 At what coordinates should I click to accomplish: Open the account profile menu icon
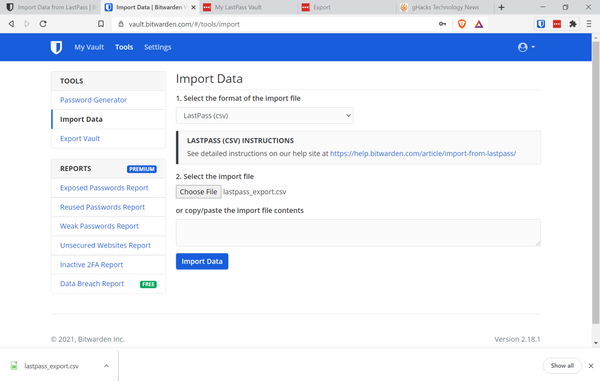[x=526, y=47]
